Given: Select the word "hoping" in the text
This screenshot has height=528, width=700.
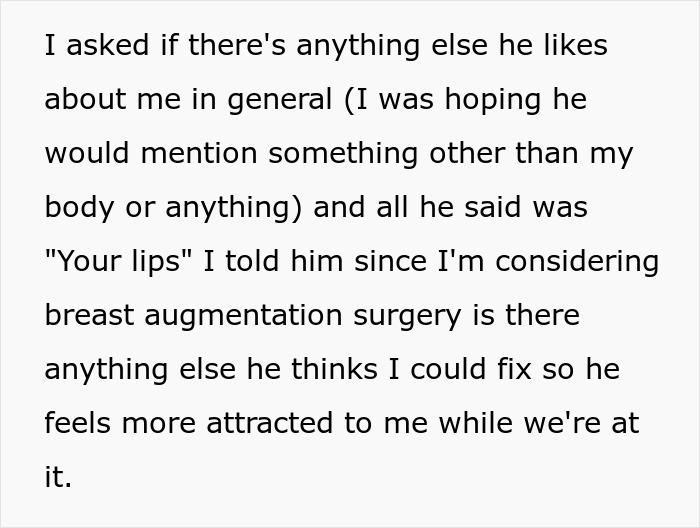Looking at the screenshot, I should click(x=493, y=100).
